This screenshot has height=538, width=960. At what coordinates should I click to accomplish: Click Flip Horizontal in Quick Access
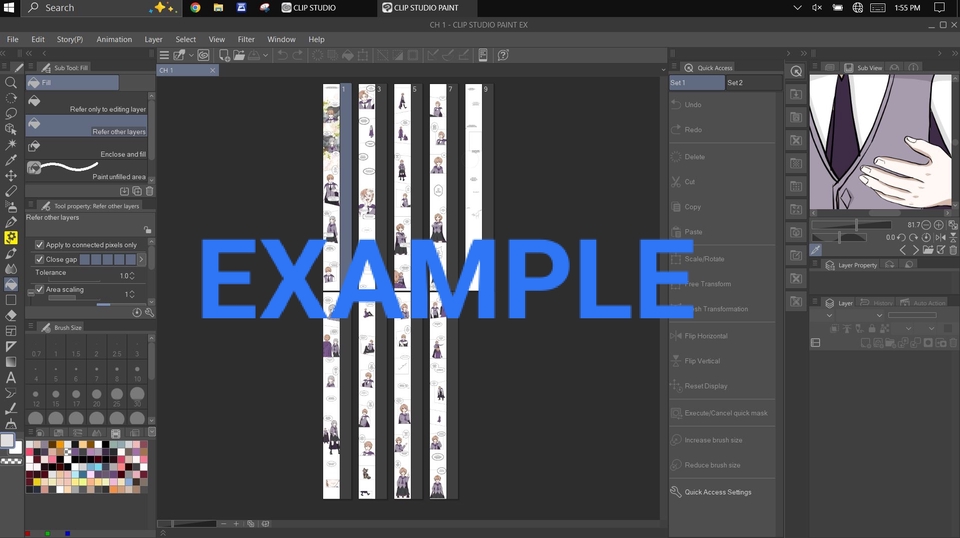pos(706,336)
